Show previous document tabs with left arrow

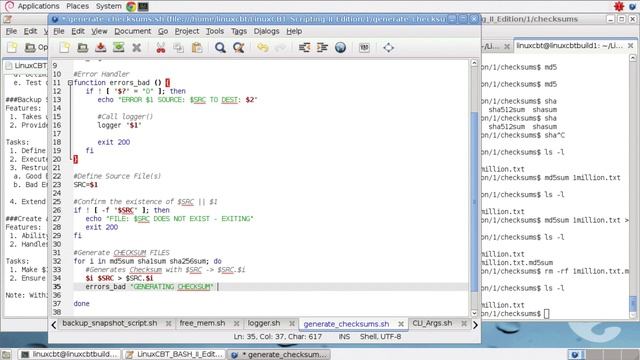(x=54, y=324)
